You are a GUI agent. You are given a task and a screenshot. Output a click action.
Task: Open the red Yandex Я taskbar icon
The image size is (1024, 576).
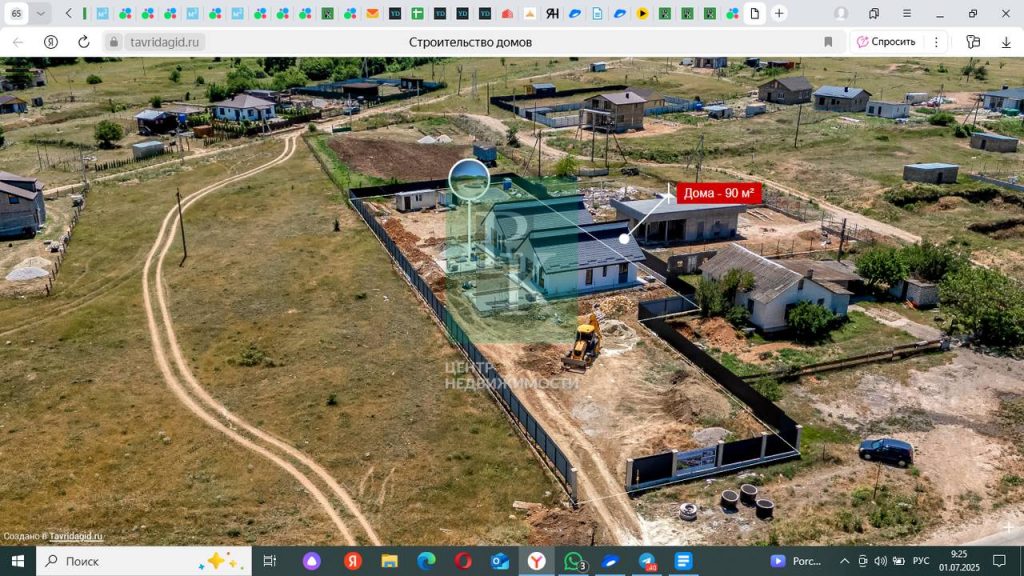coord(353,561)
